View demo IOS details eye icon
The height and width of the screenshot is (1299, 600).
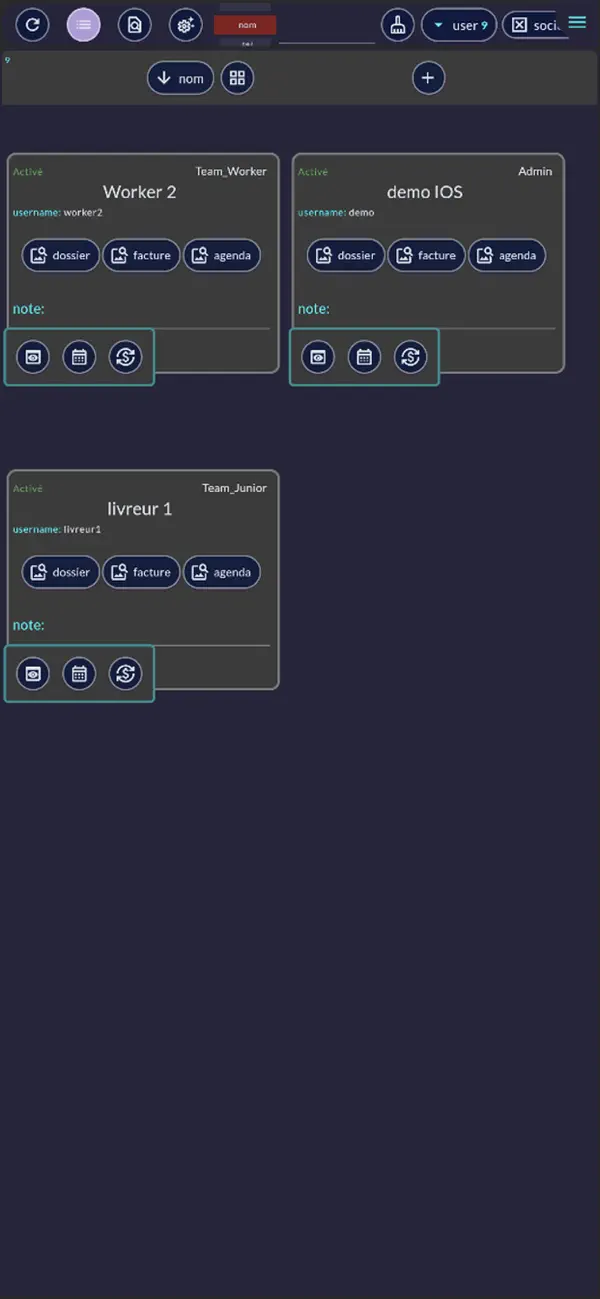[318, 356]
